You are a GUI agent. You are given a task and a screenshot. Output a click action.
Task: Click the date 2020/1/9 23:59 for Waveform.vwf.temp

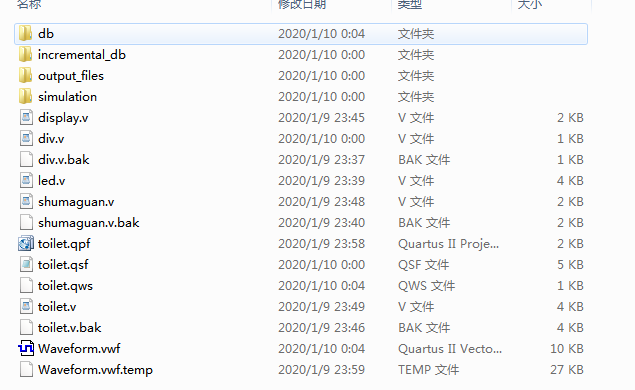coord(322,370)
